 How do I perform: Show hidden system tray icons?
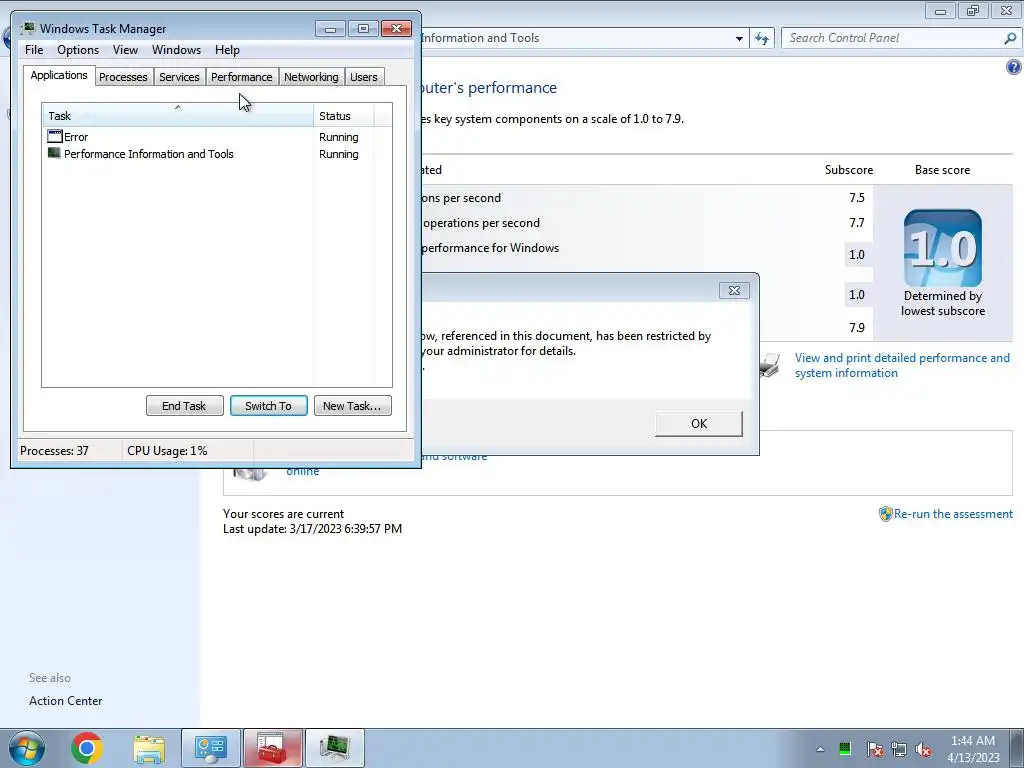coord(820,749)
